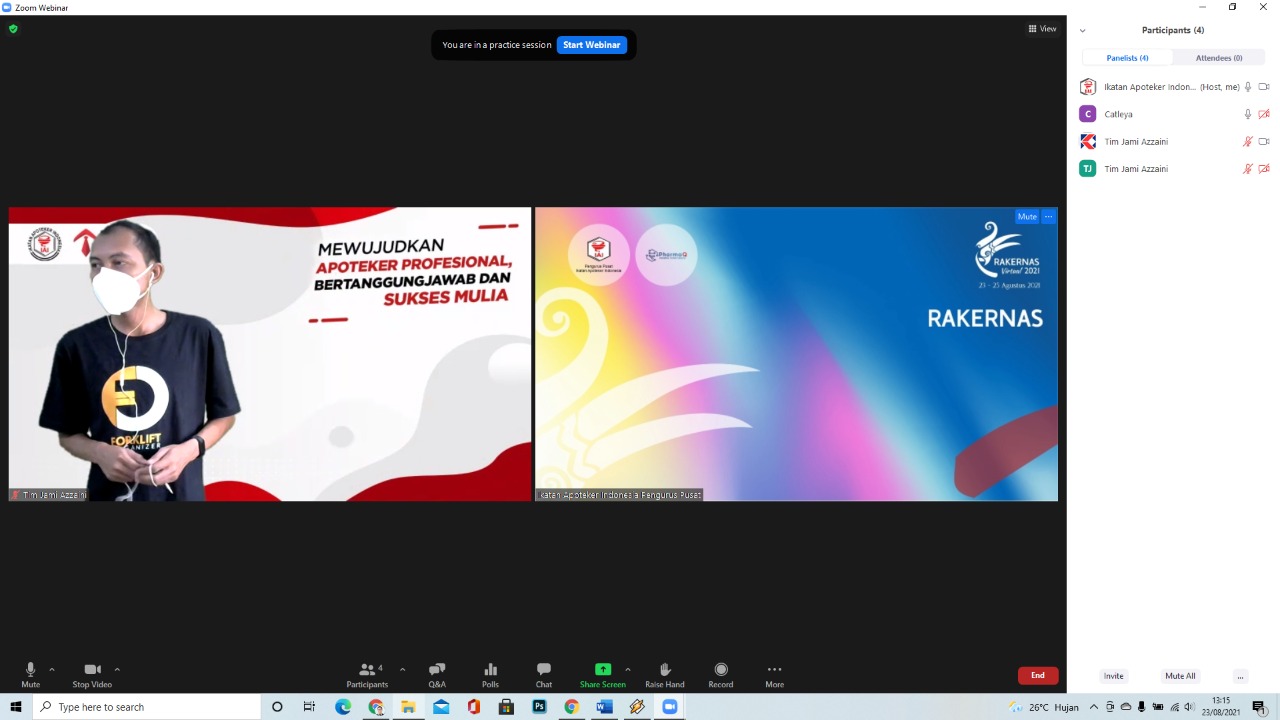The image size is (1280, 720).
Task: Open the Mail app from taskbar
Action: tap(441, 707)
